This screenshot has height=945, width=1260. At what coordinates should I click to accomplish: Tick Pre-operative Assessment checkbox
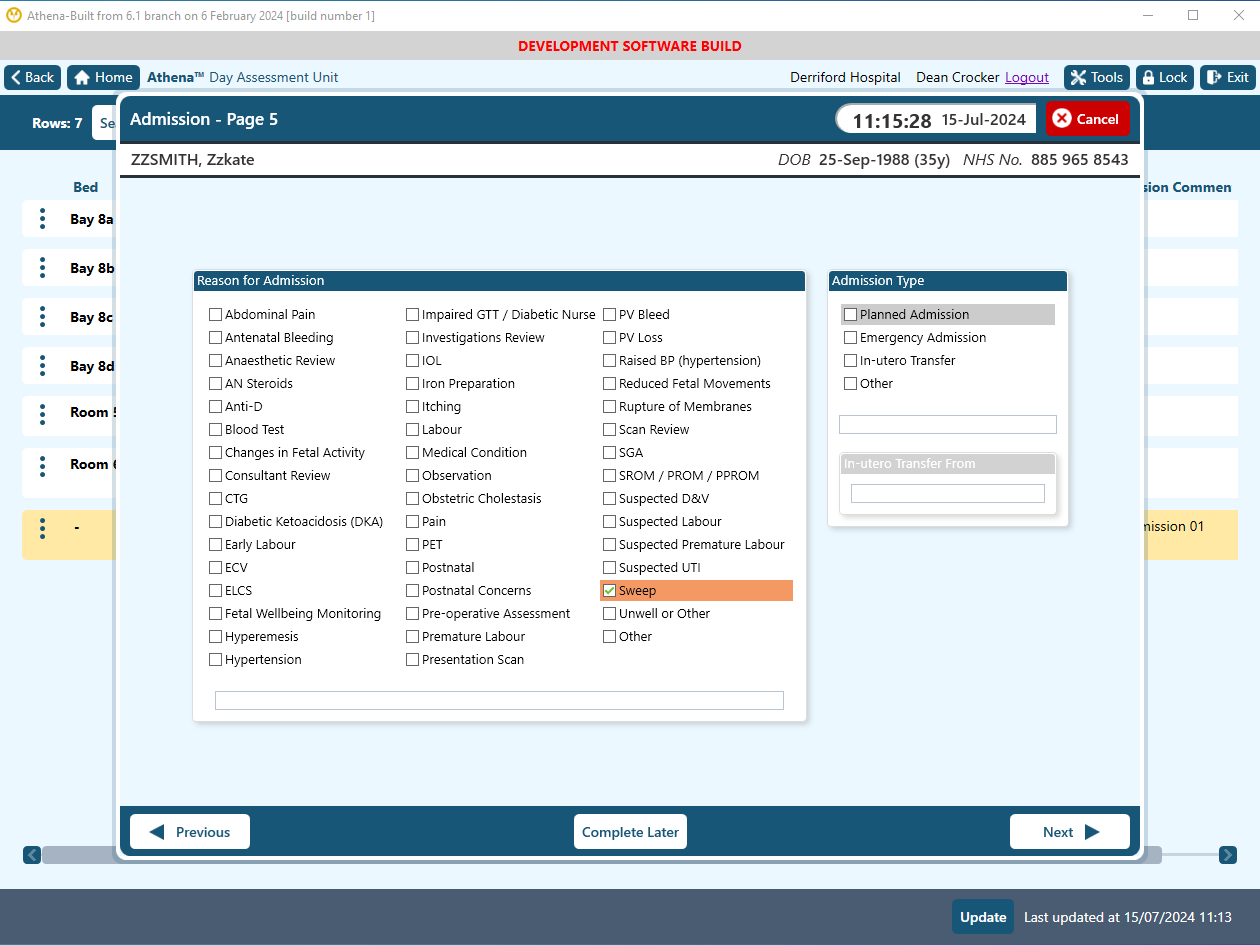pos(412,613)
